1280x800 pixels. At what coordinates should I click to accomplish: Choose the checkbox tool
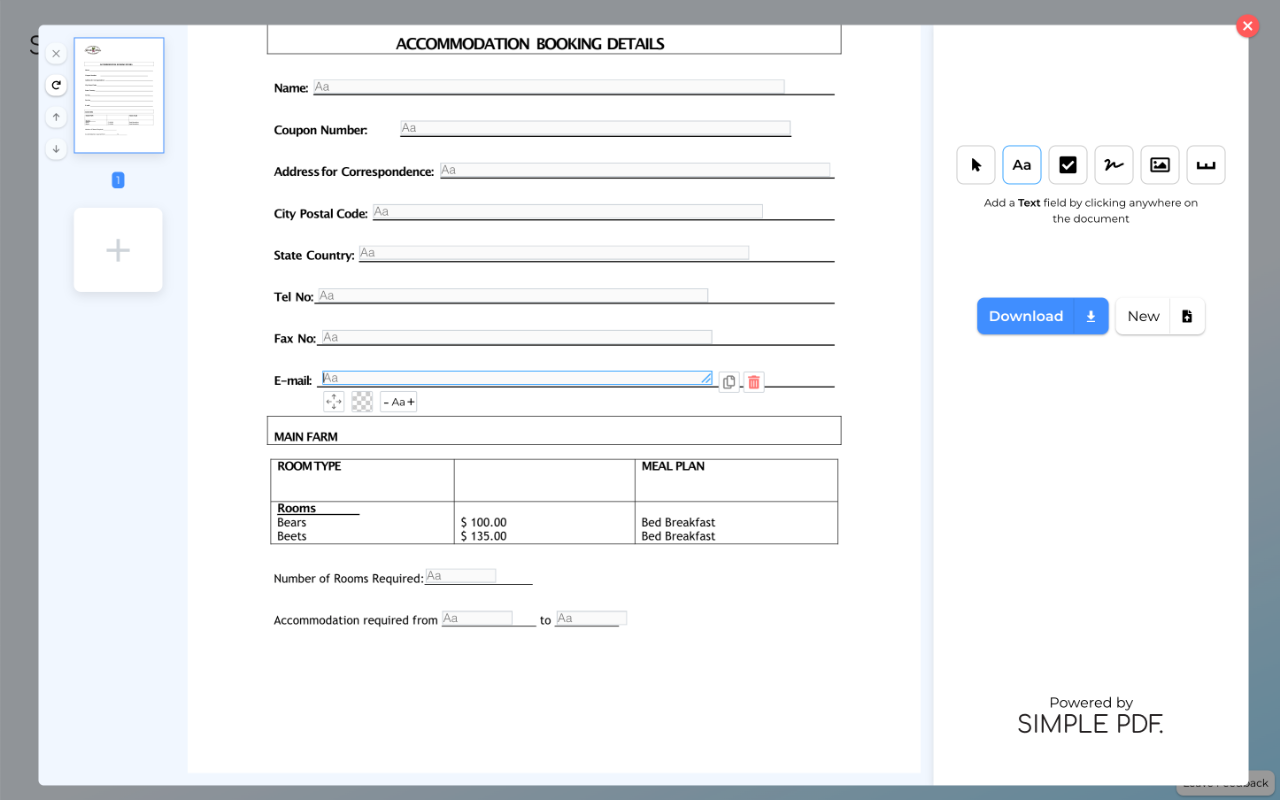pyautogui.click(x=1068, y=165)
